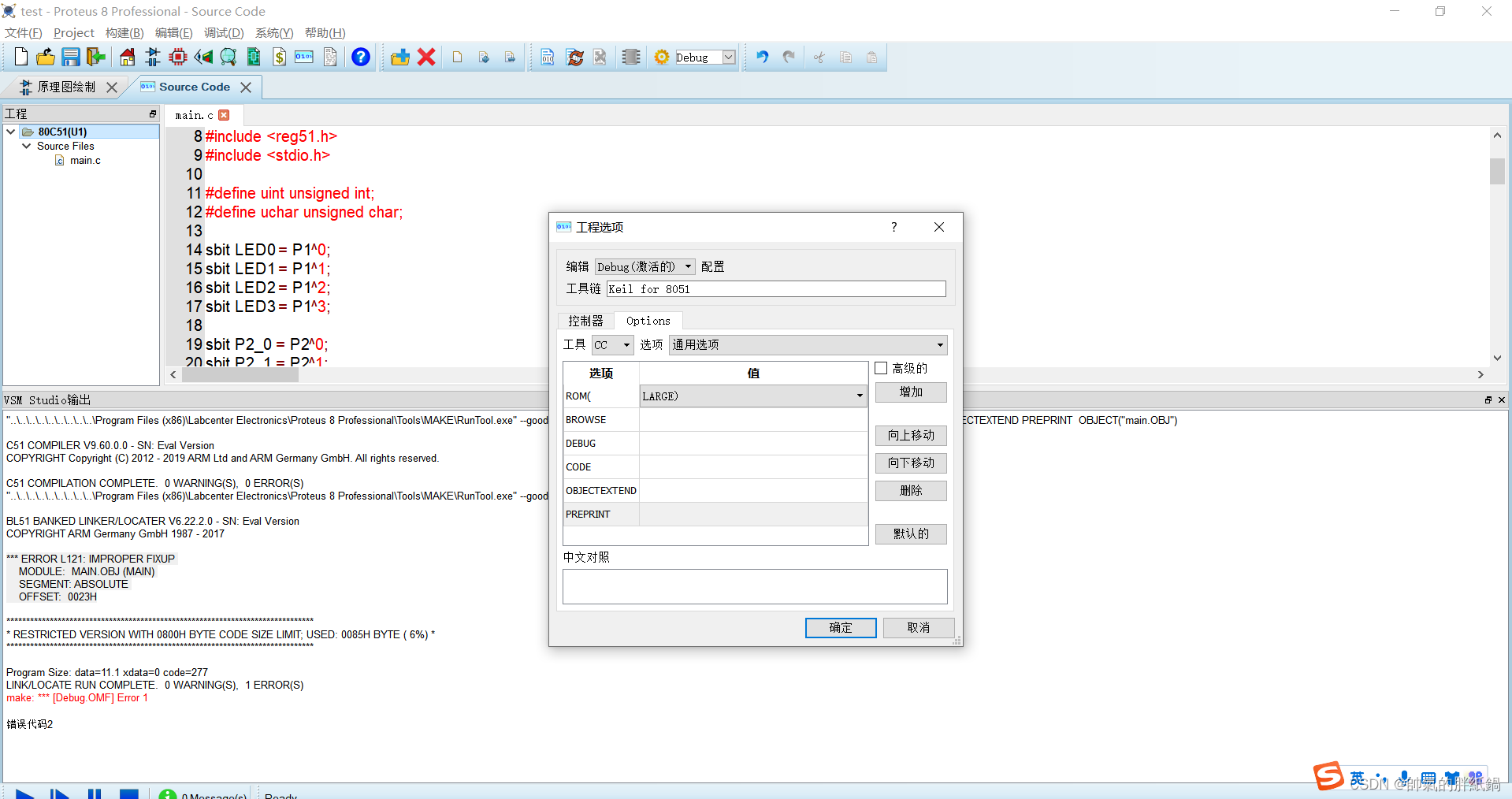Click the blue Help question icon
Screen dimensions: 1512x799
click(x=361, y=57)
